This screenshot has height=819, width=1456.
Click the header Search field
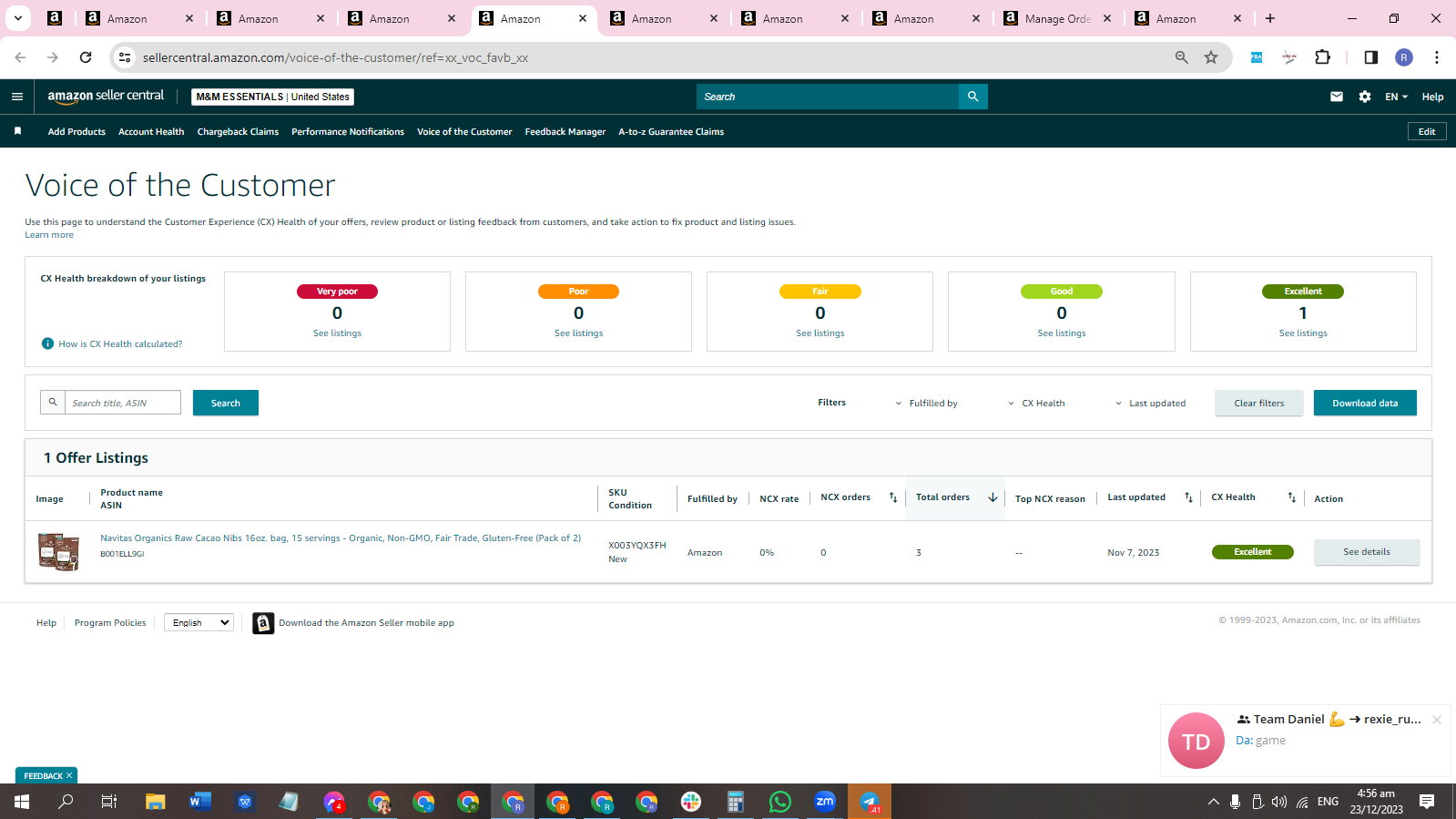pyautogui.click(x=828, y=97)
